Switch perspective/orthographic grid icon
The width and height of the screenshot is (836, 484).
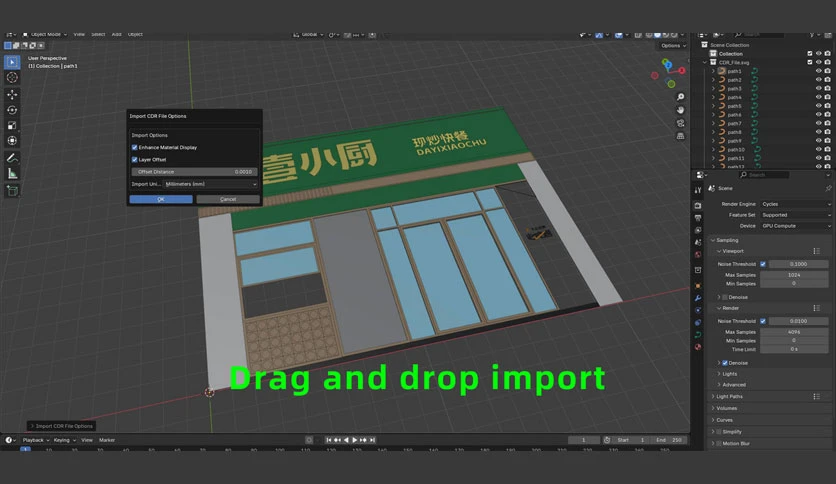(680, 136)
